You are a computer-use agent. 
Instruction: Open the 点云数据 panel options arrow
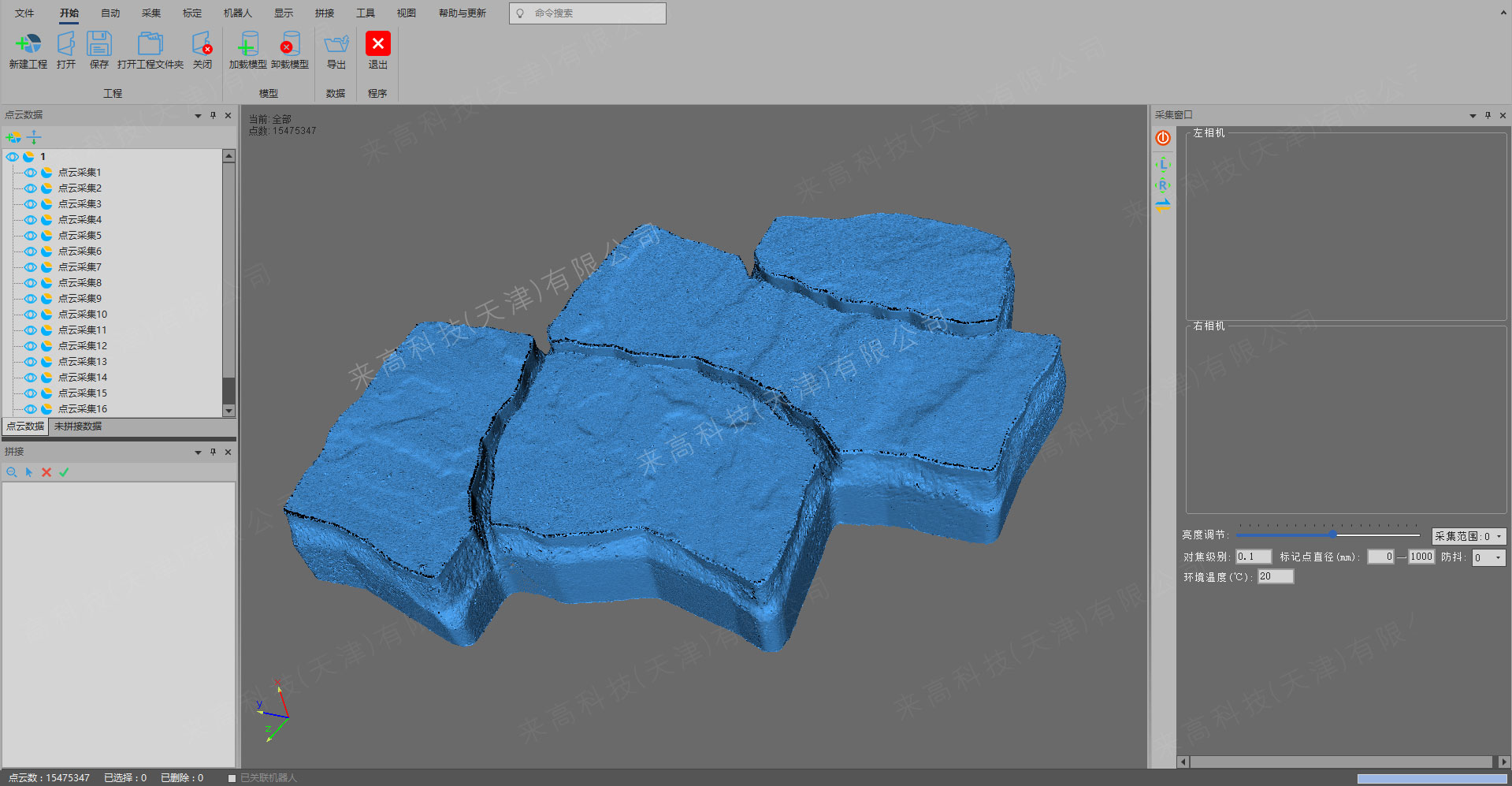click(x=198, y=116)
